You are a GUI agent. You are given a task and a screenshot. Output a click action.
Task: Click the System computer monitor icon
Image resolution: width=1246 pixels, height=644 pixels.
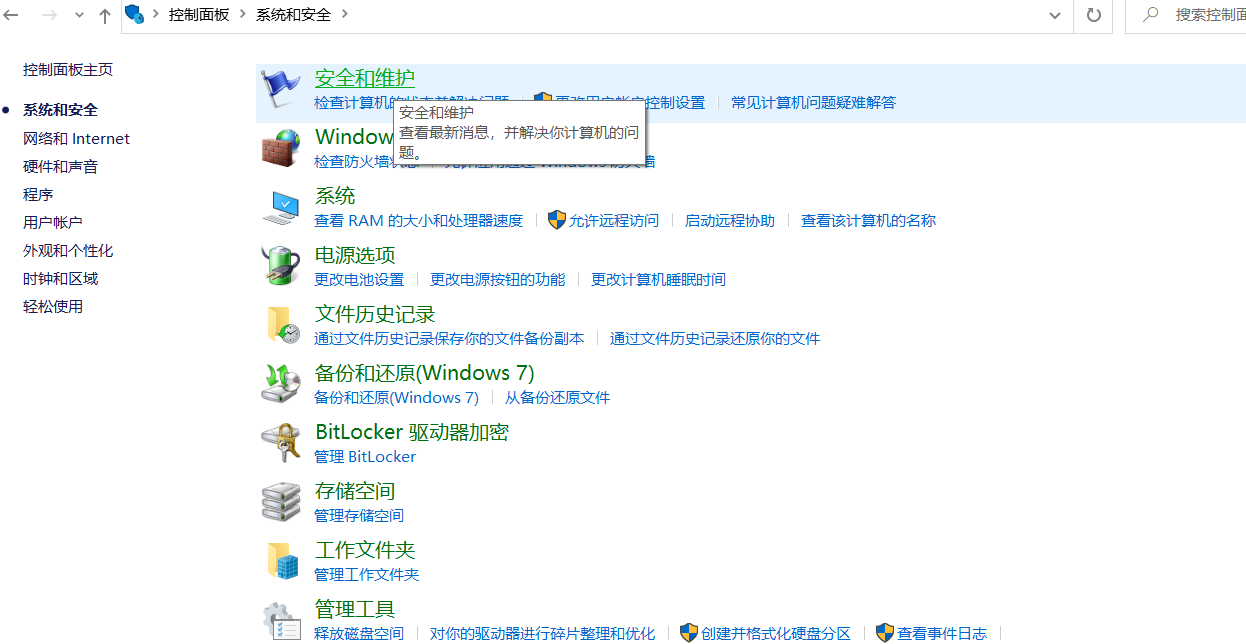tap(281, 207)
